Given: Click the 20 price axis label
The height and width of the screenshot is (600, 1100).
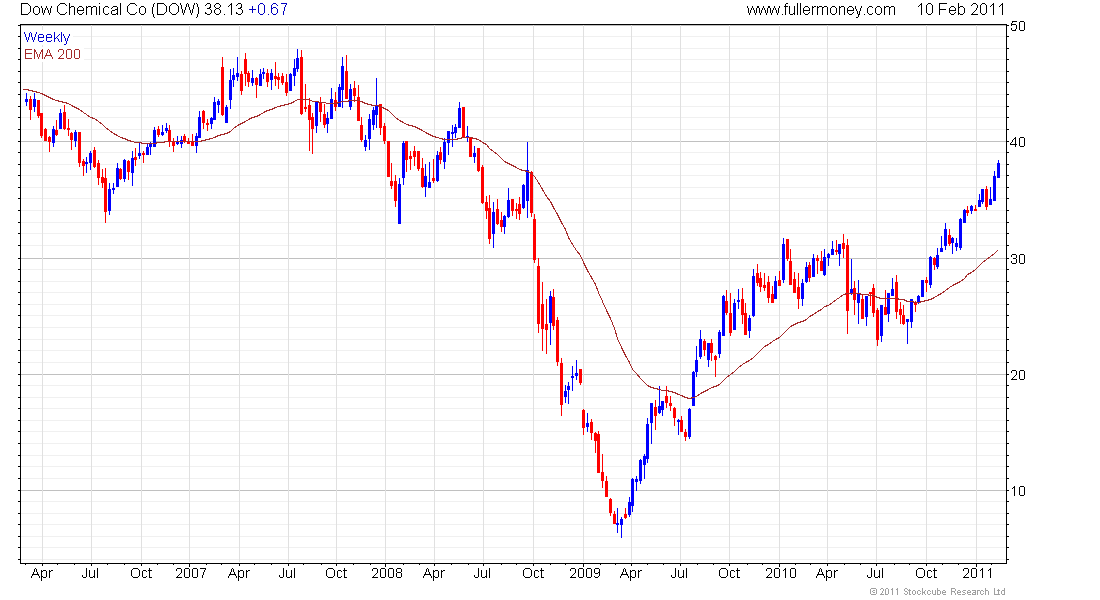Looking at the screenshot, I should tap(1017, 375).
